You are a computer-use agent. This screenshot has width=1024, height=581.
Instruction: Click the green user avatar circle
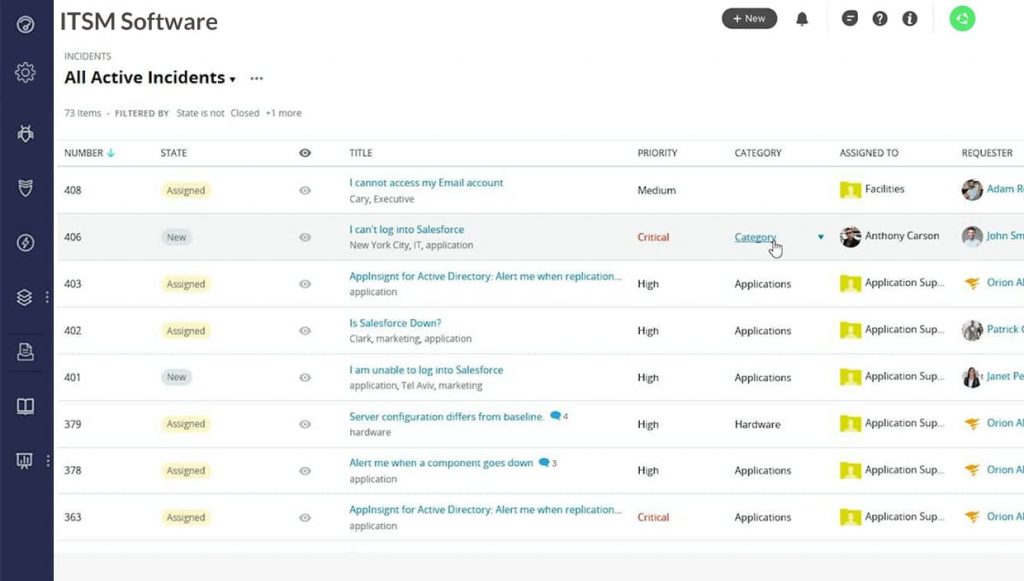[962, 19]
